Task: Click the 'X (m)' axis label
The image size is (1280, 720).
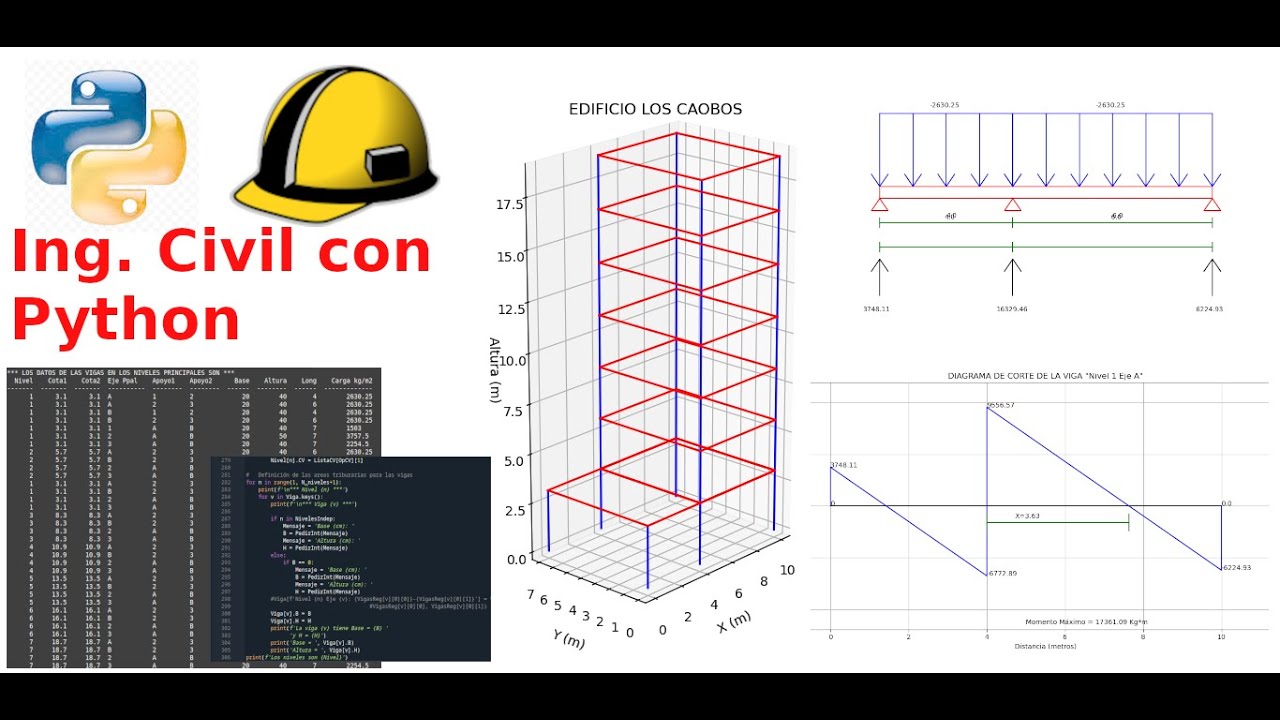Action: click(733, 621)
